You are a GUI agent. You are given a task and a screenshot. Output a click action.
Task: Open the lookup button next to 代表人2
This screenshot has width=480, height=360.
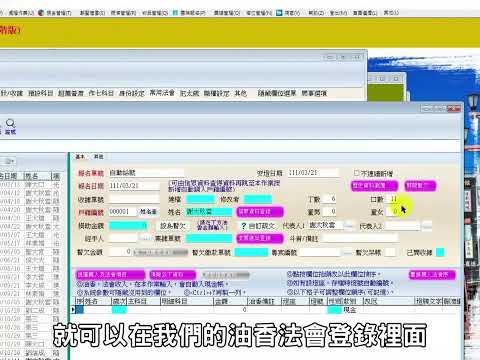pyautogui.click(x=427, y=226)
